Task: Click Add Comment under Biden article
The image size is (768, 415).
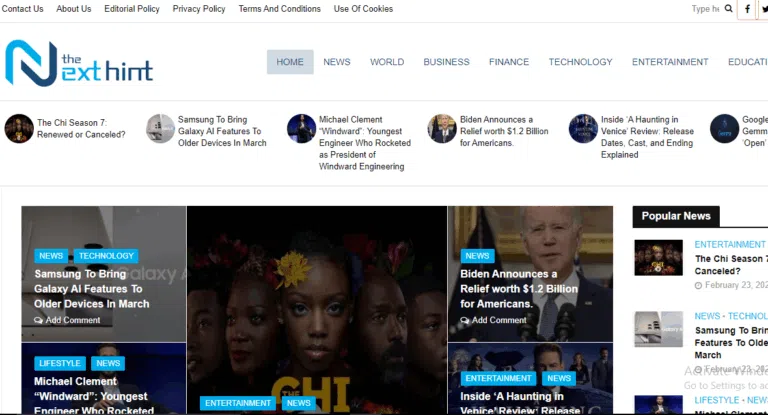Action: [493, 320]
